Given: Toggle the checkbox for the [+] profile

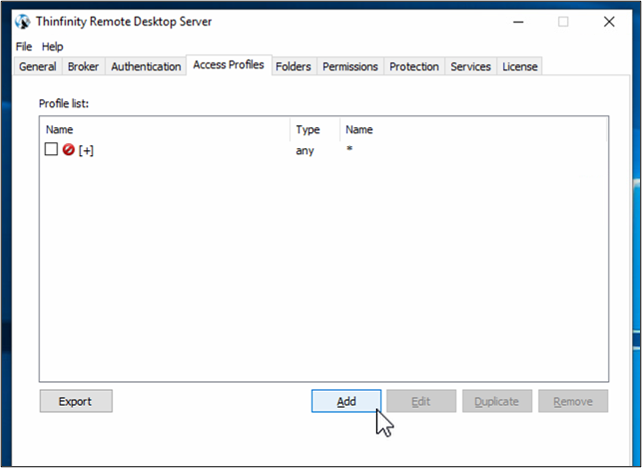Looking at the screenshot, I should pyautogui.click(x=51, y=150).
